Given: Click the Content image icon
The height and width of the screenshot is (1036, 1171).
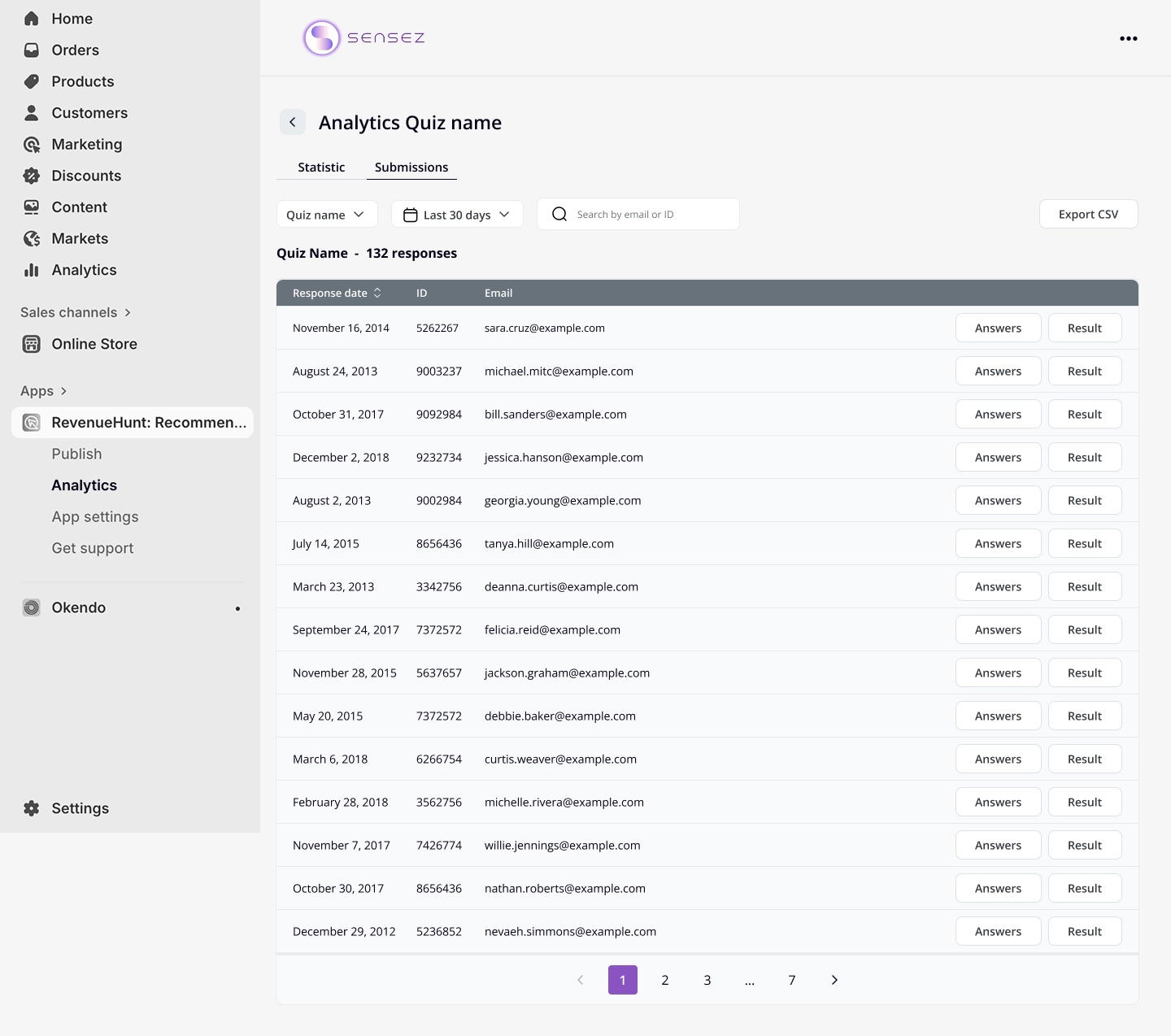Looking at the screenshot, I should click(32, 207).
